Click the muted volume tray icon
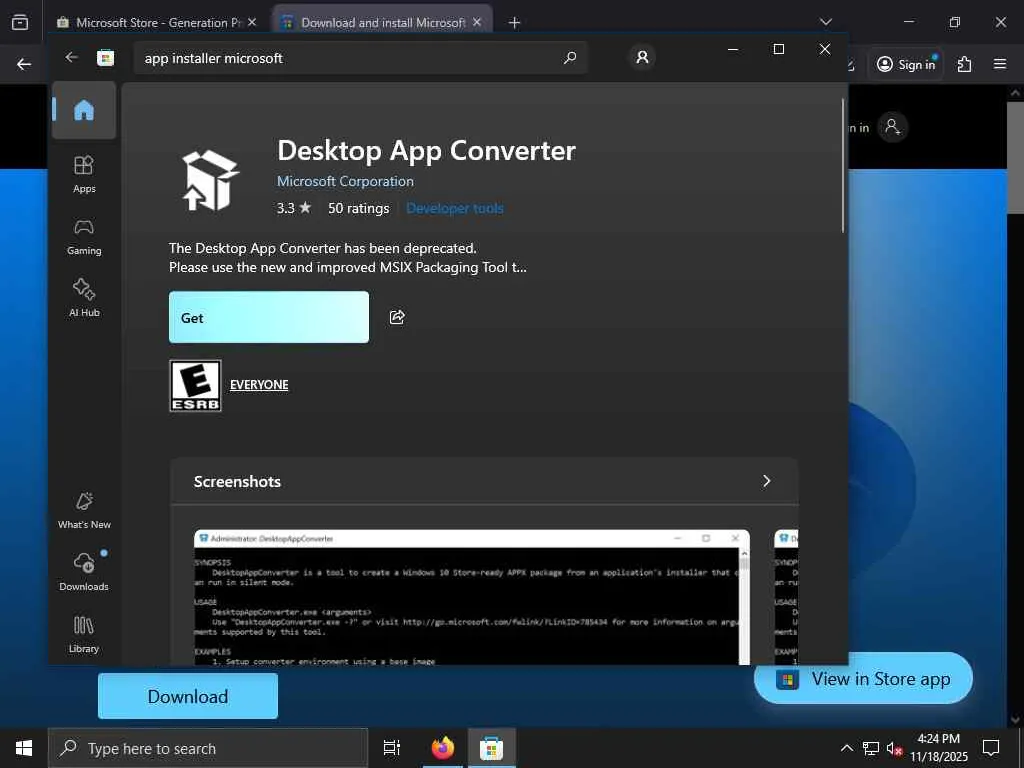The height and width of the screenshot is (768, 1024). click(894, 748)
